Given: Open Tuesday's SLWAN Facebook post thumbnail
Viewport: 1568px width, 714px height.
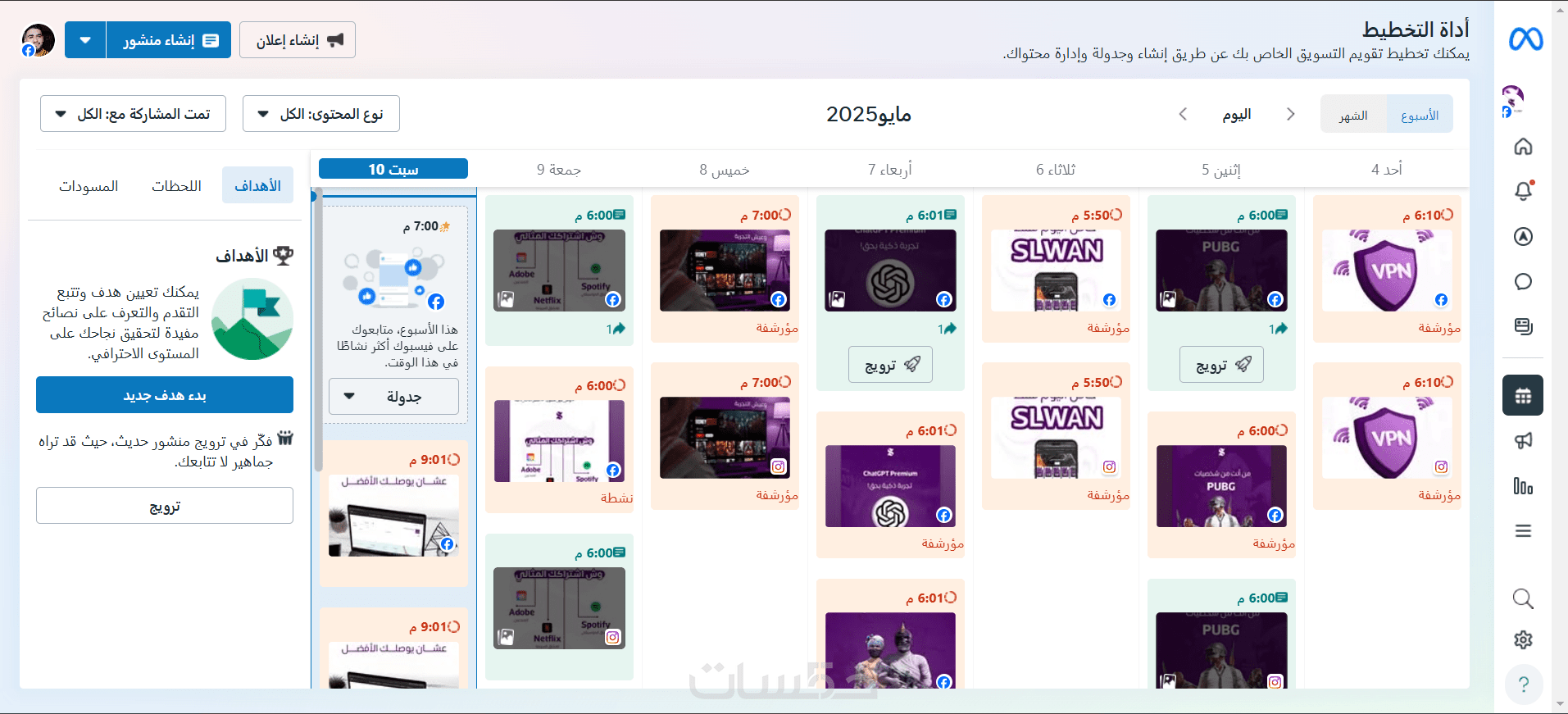Looking at the screenshot, I should click(1057, 271).
